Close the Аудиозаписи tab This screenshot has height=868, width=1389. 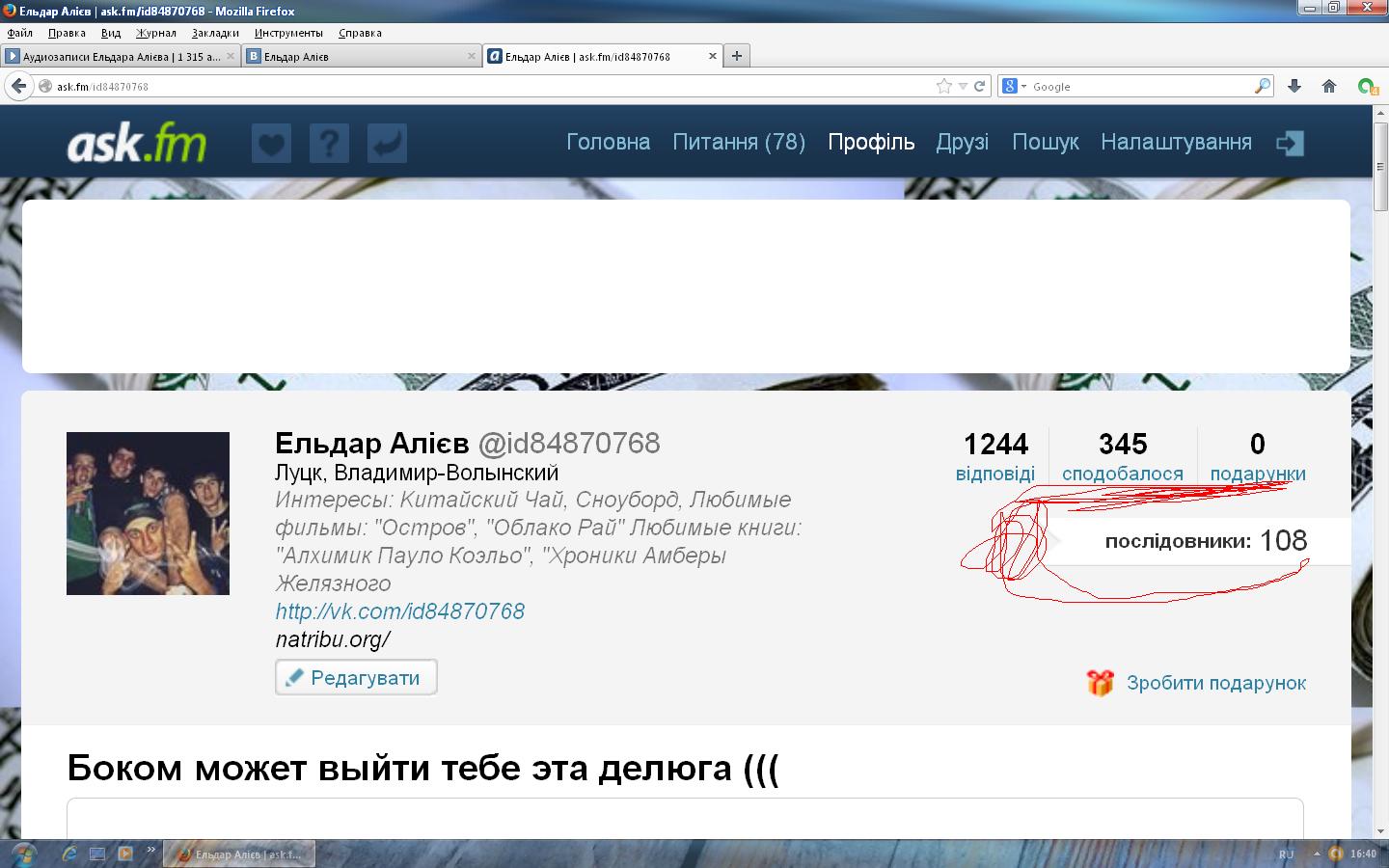(x=231, y=56)
